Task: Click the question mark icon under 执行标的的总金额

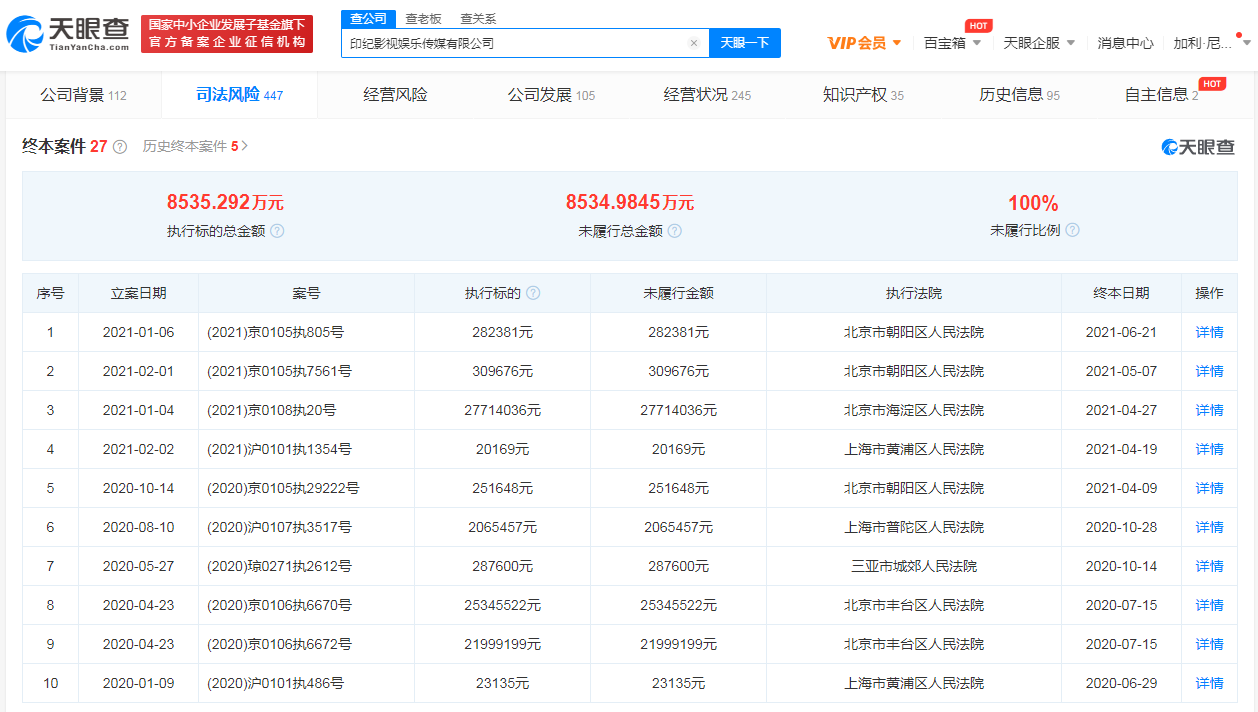Action: click(x=278, y=231)
